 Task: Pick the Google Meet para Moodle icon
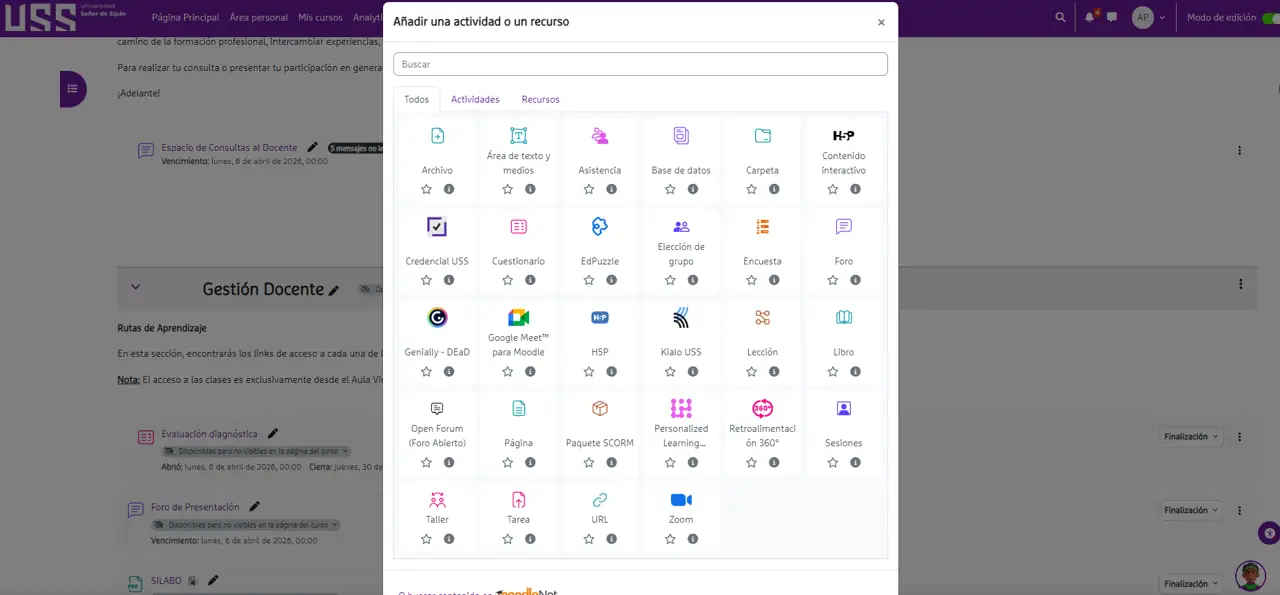pyautogui.click(x=518, y=318)
